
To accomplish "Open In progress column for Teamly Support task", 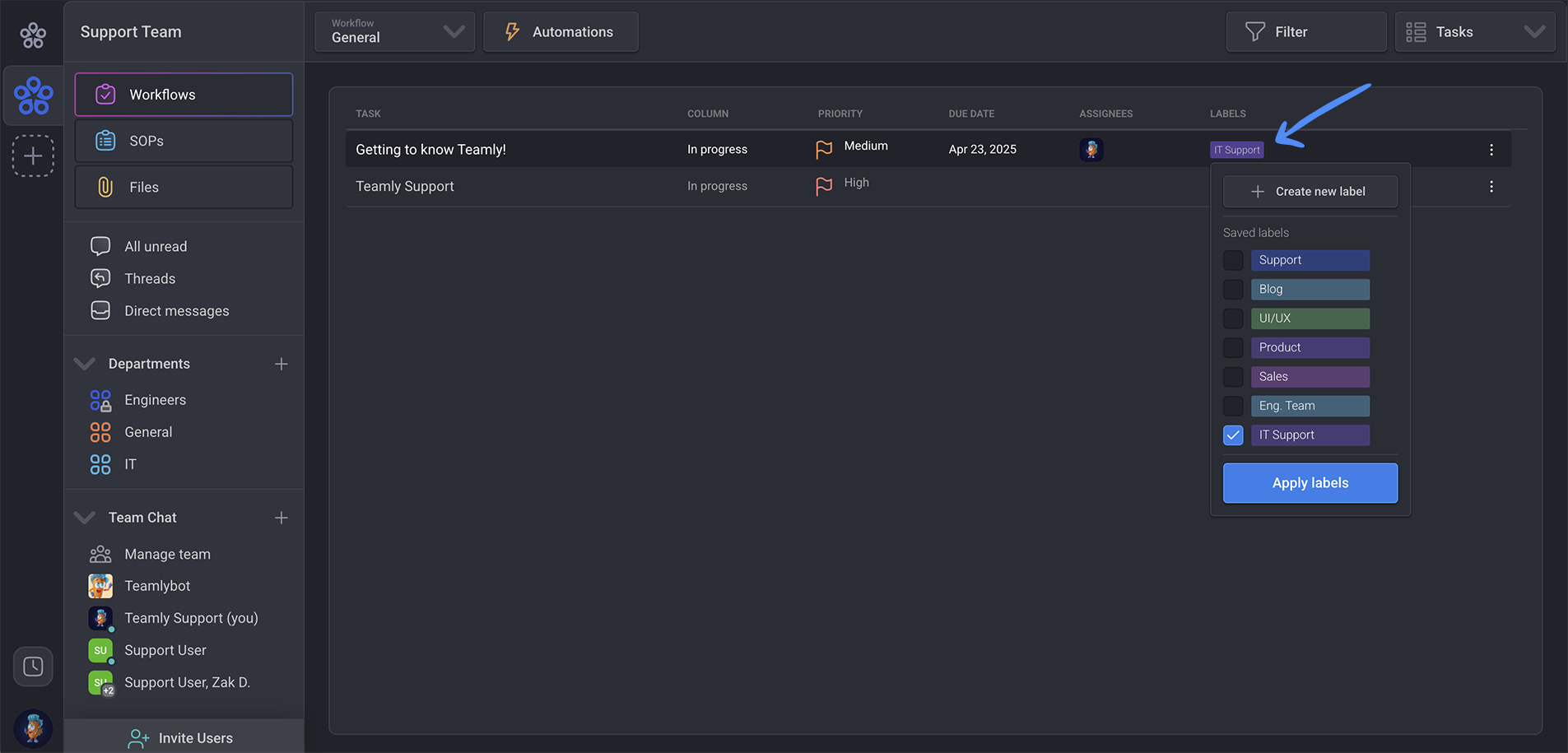I will pos(718,186).
